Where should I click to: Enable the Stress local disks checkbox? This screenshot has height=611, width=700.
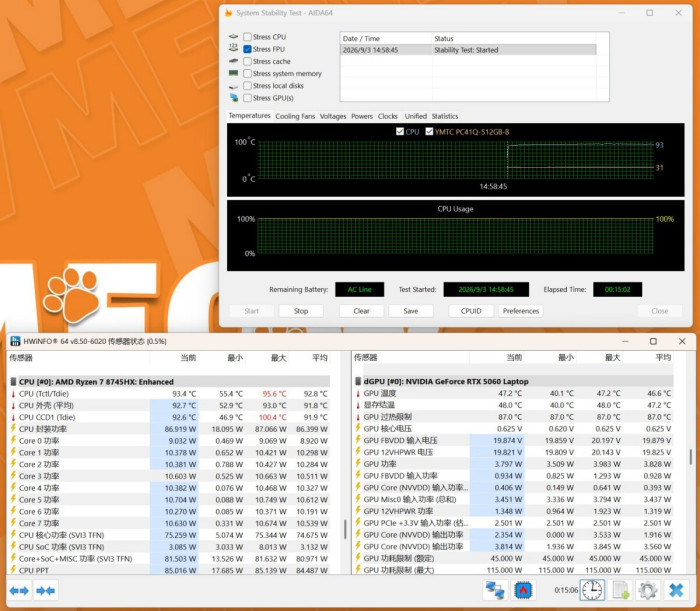pos(247,86)
